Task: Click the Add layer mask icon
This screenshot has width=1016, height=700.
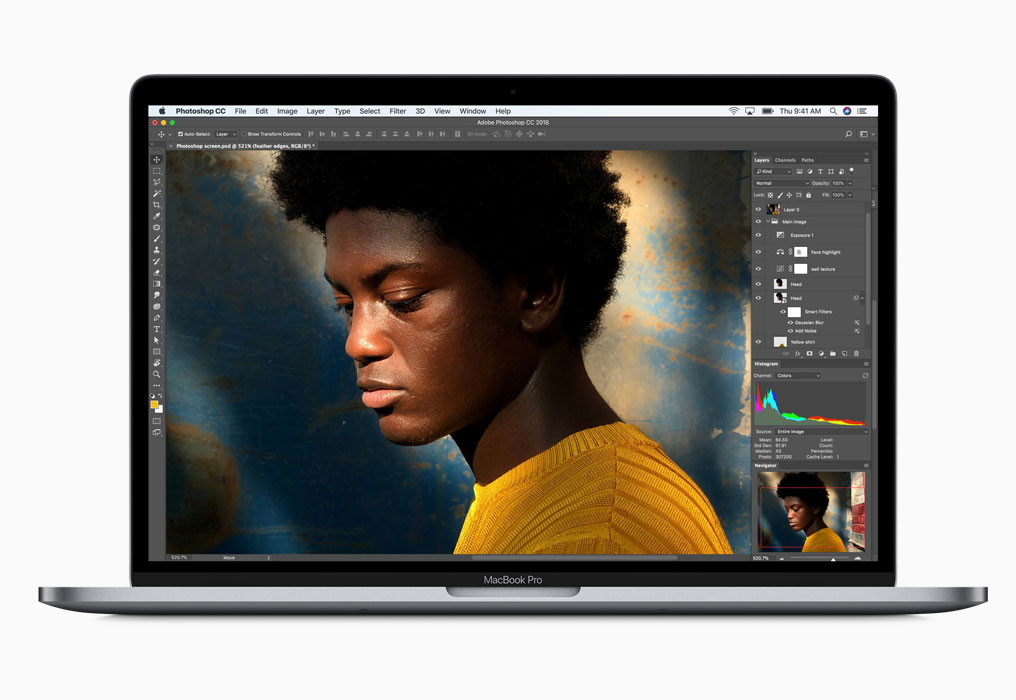Action: (809, 353)
